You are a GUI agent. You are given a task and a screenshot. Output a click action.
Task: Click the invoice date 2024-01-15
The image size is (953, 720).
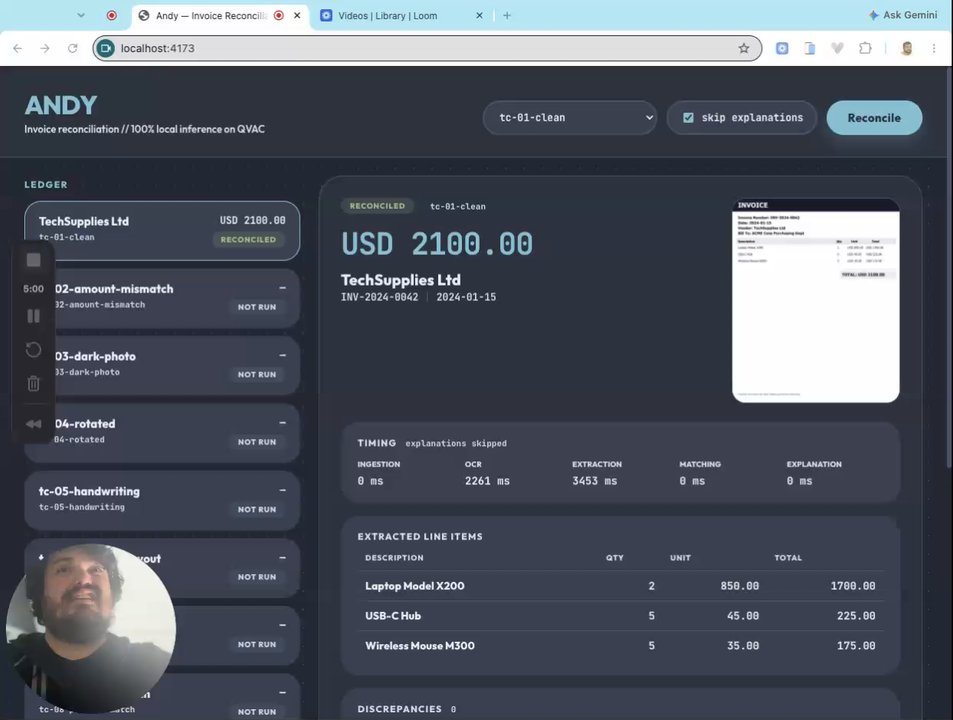coord(466,297)
